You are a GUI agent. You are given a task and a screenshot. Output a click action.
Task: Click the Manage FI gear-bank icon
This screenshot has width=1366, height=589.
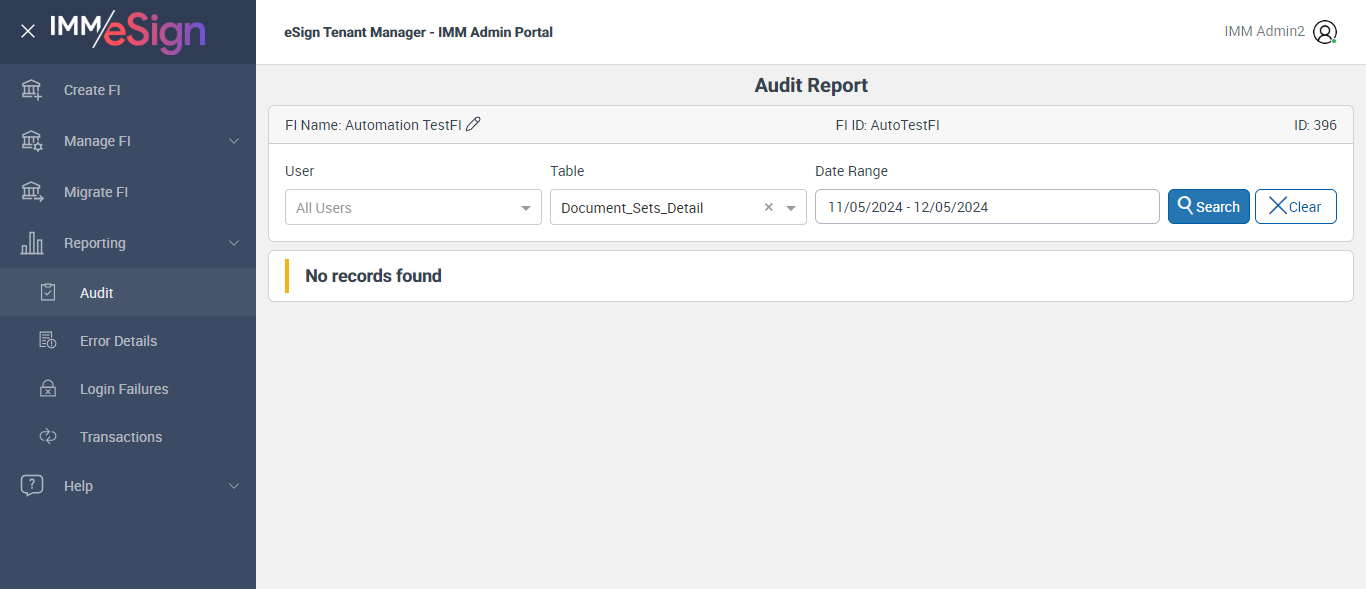coord(32,141)
